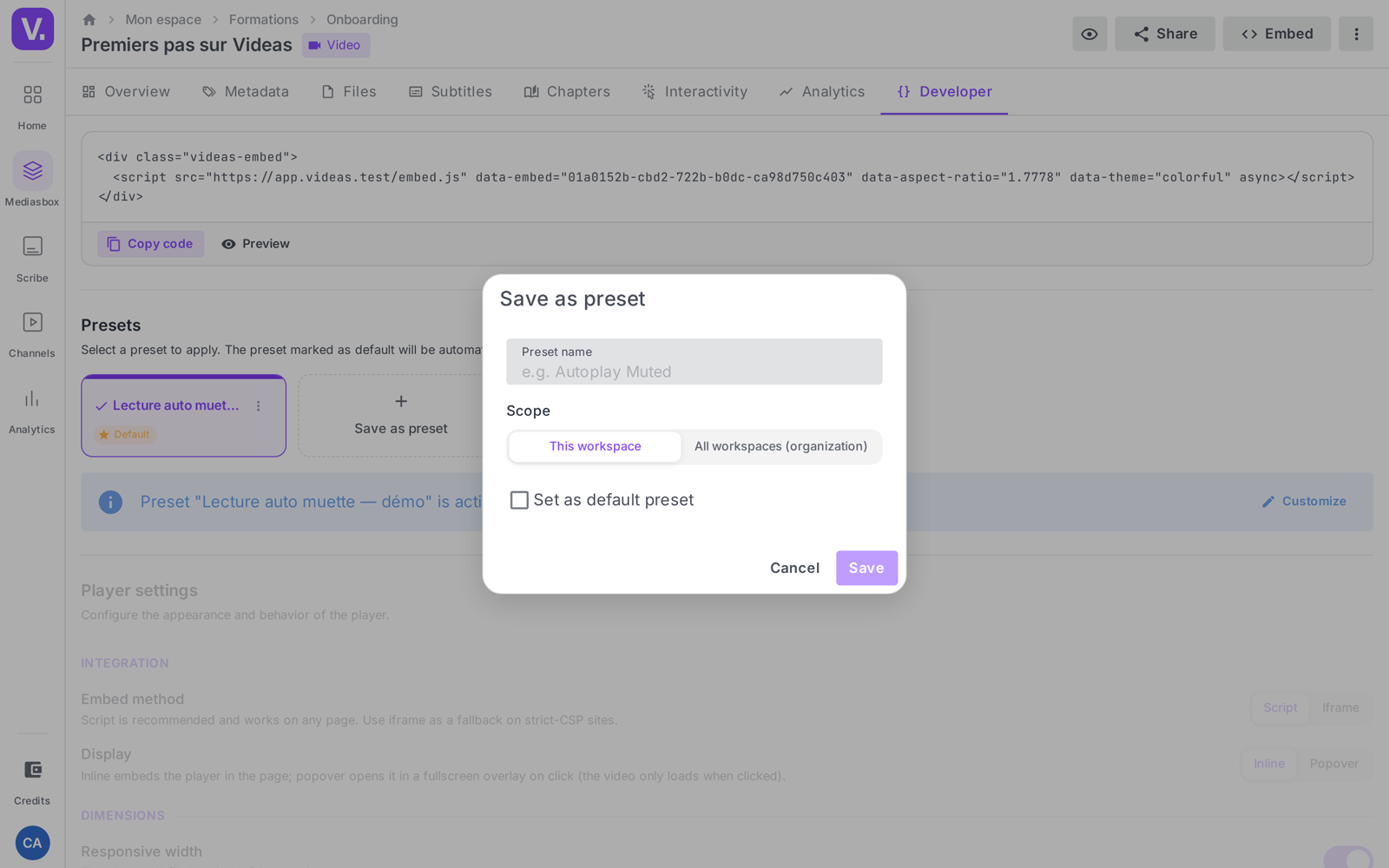Click the Customize link
Image resolution: width=1389 pixels, height=868 pixels.
click(x=1304, y=502)
